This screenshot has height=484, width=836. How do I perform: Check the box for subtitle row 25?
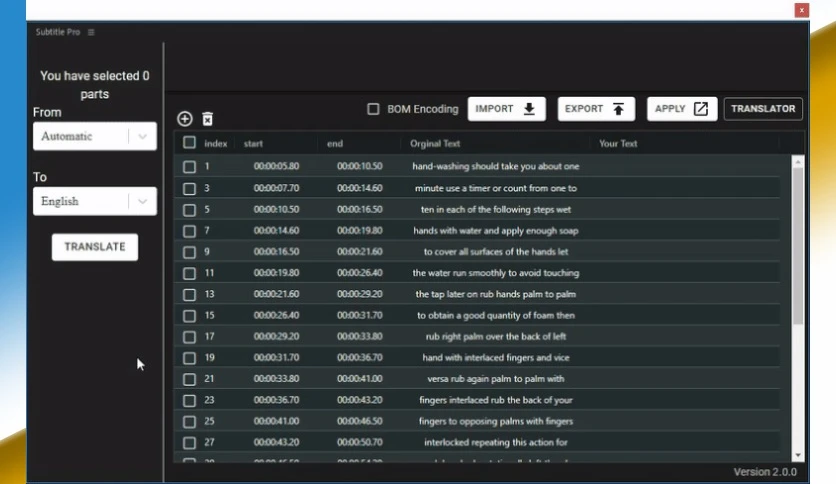point(189,422)
